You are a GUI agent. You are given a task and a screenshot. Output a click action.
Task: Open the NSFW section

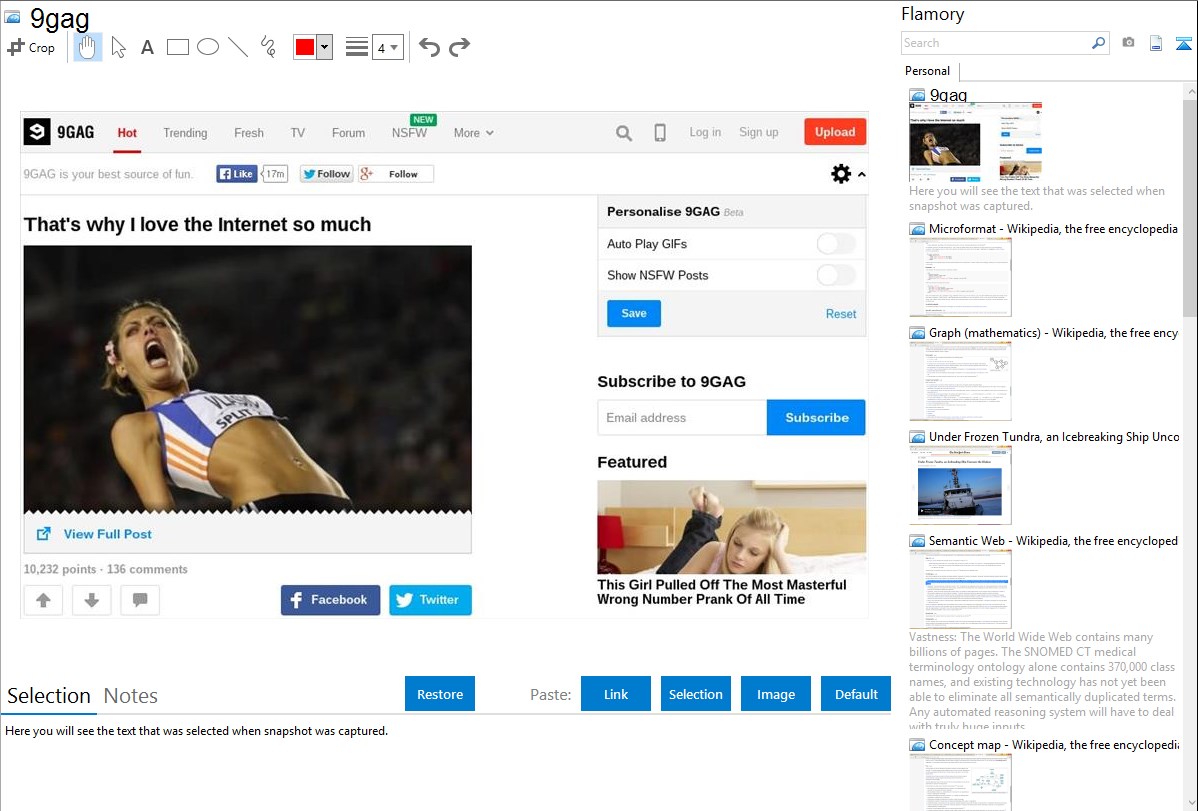pyautogui.click(x=410, y=133)
